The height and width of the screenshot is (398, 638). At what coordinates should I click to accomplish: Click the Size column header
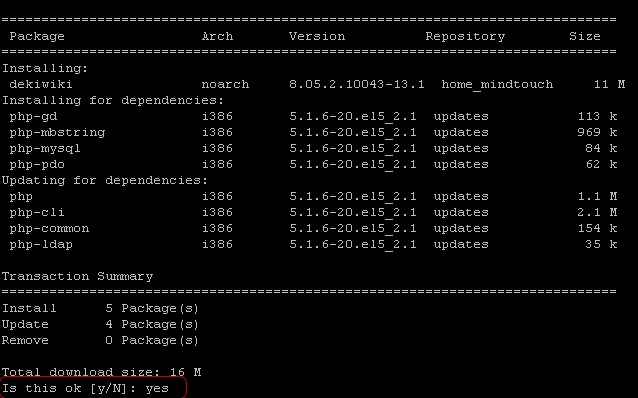[x=585, y=36]
